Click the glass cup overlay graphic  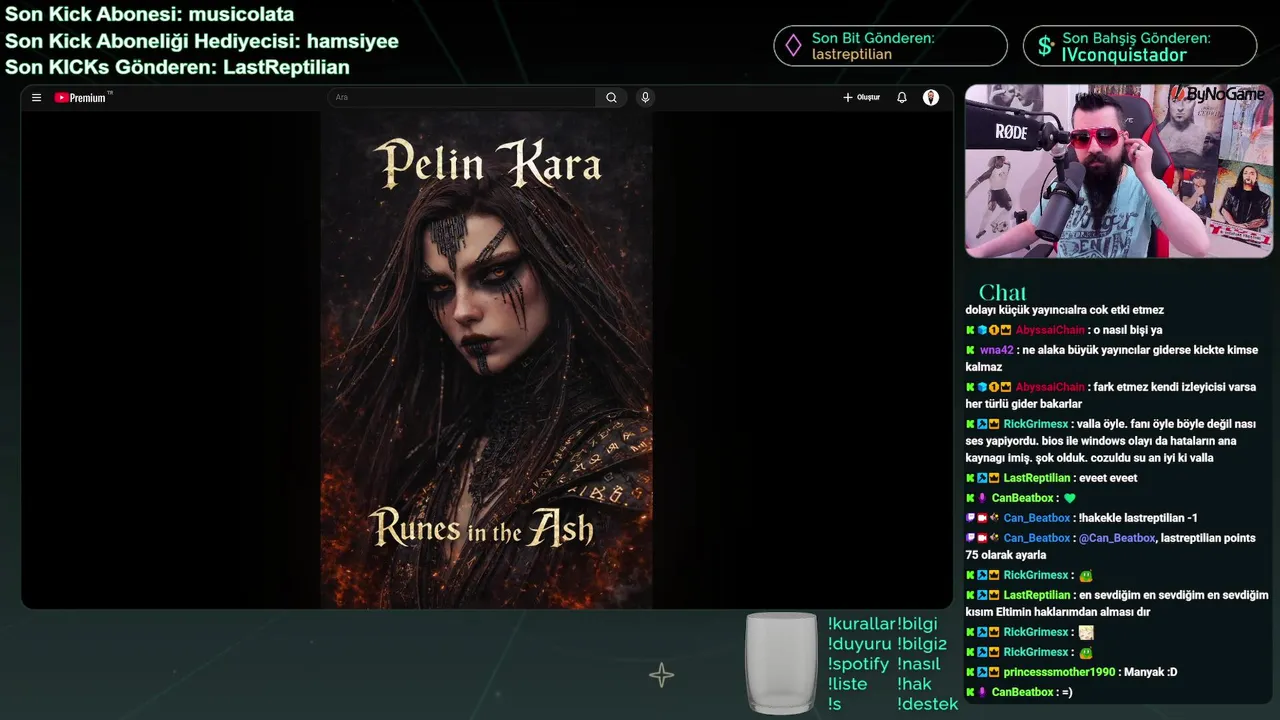781,663
